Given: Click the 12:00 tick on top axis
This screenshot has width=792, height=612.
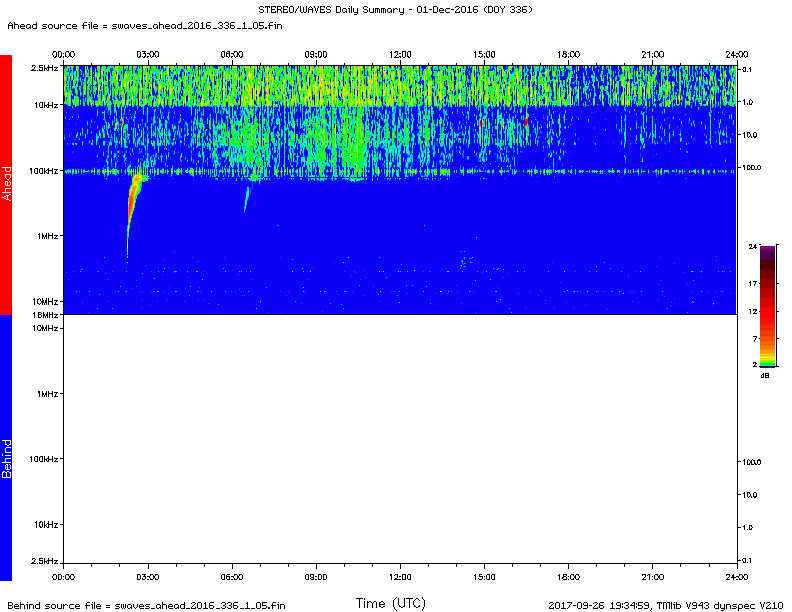Looking at the screenshot, I should (x=400, y=54).
